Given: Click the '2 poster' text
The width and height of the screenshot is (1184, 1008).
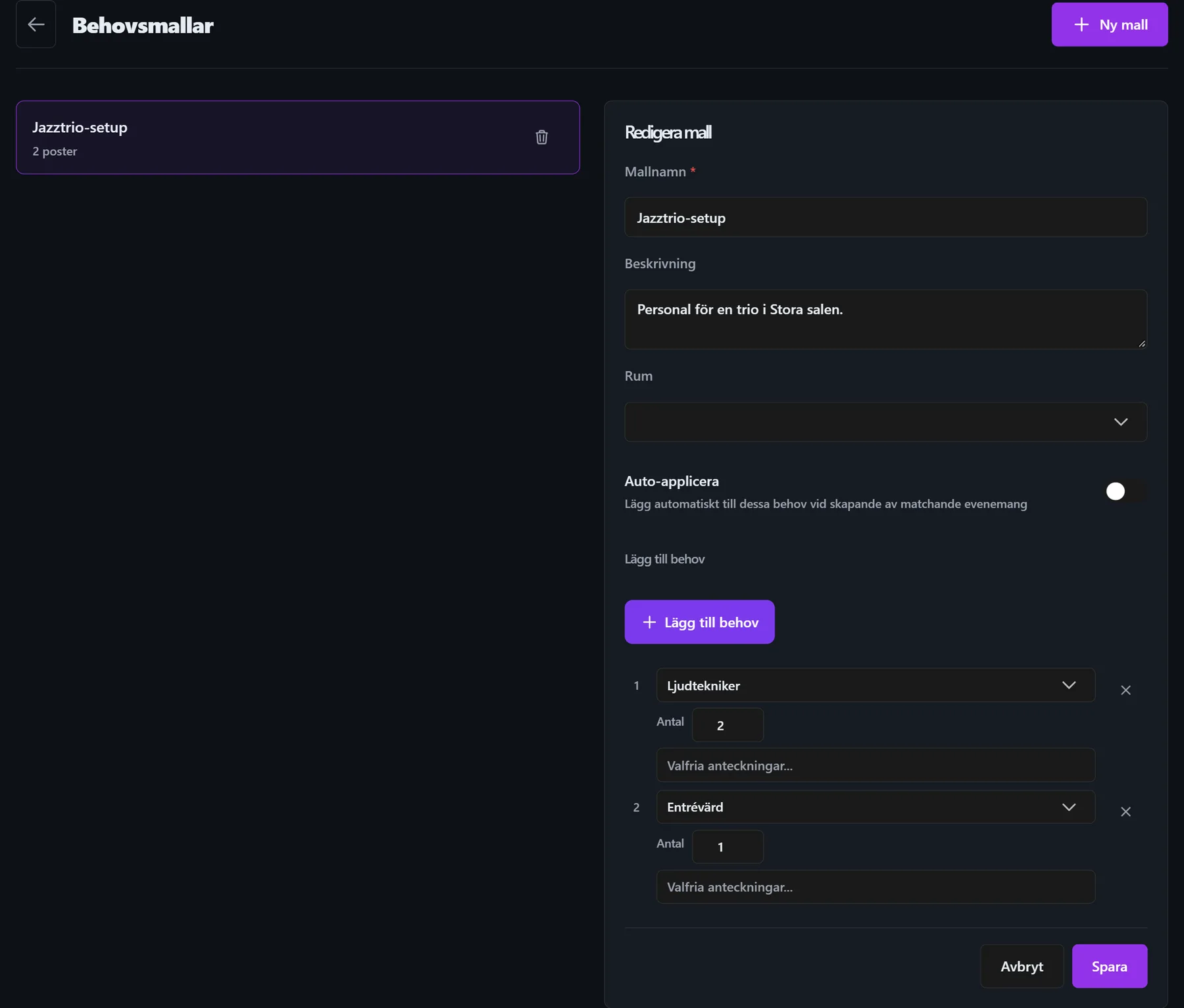Looking at the screenshot, I should point(55,151).
